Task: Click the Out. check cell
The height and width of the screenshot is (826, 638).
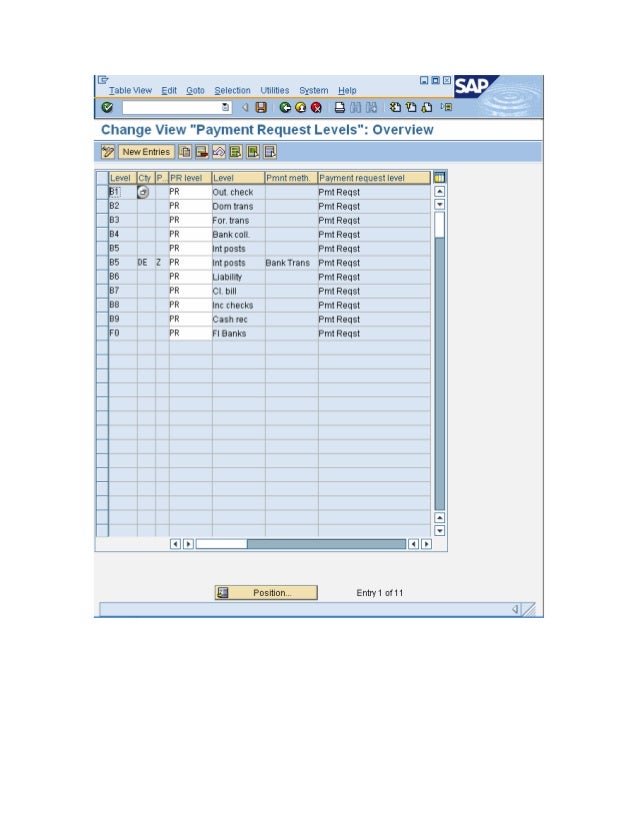Action: (238, 192)
